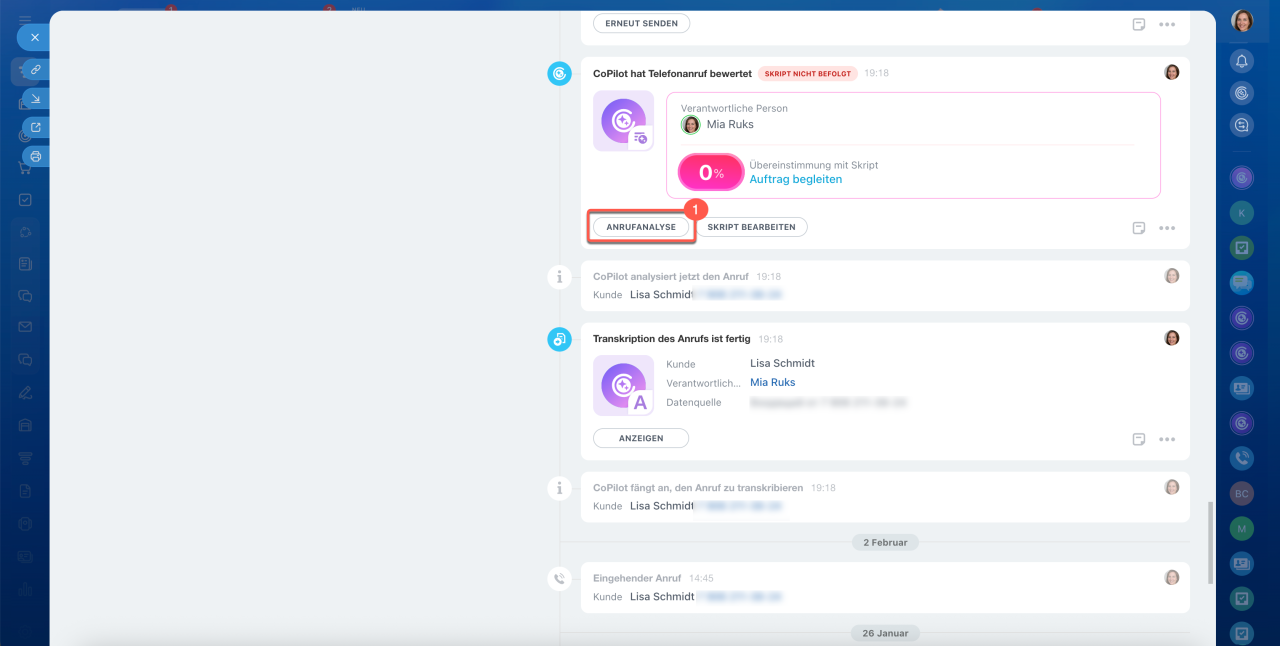Click the SKRIPT BEARBEITEN button
The width and height of the screenshot is (1280, 646).
(751, 227)
